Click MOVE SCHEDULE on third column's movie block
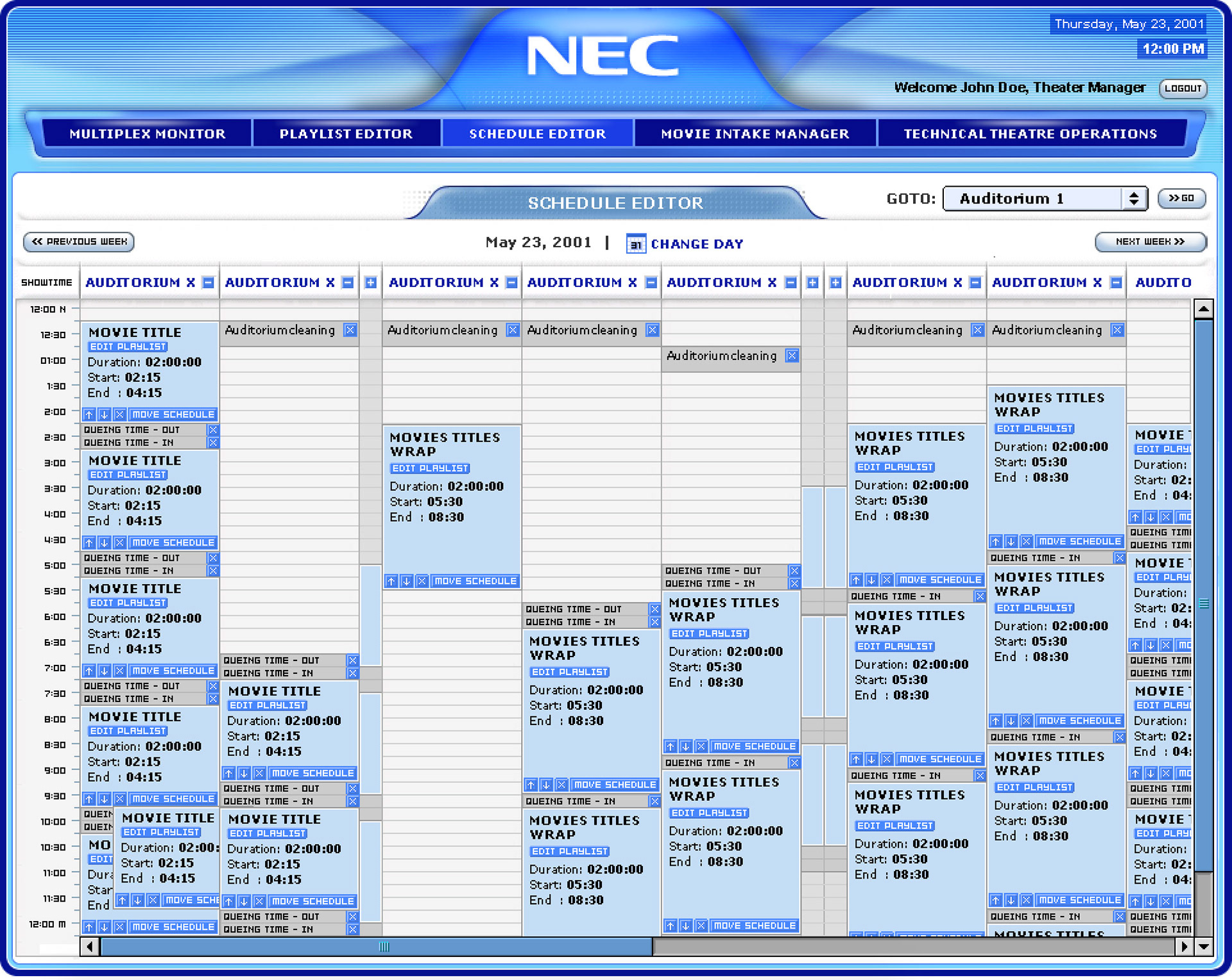This screenshot has width=1232, height=980. click(475, 581)
